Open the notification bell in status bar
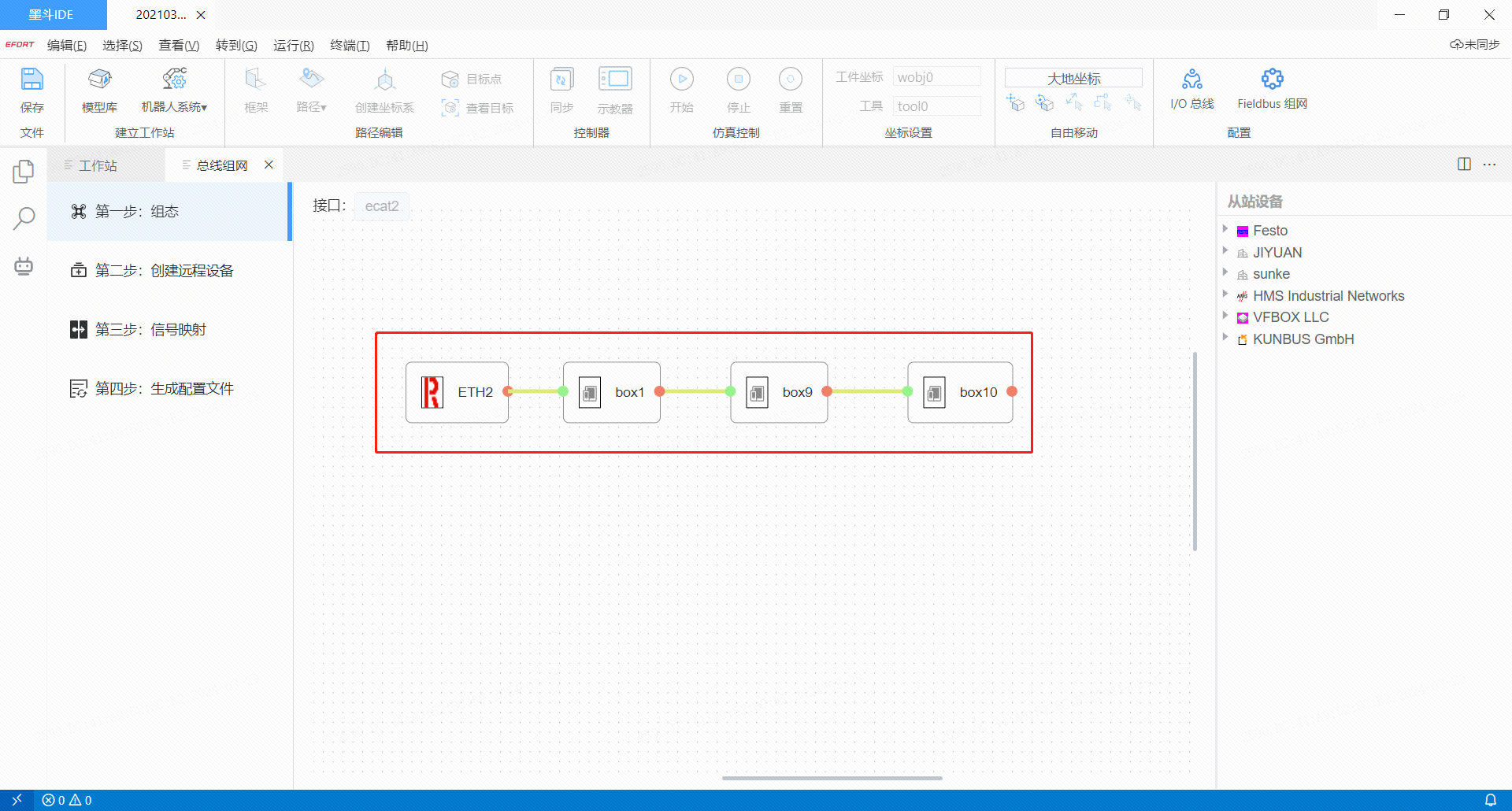This screenshot has height=811, width=1512. pyautogui.click(x=1490, y=800)
